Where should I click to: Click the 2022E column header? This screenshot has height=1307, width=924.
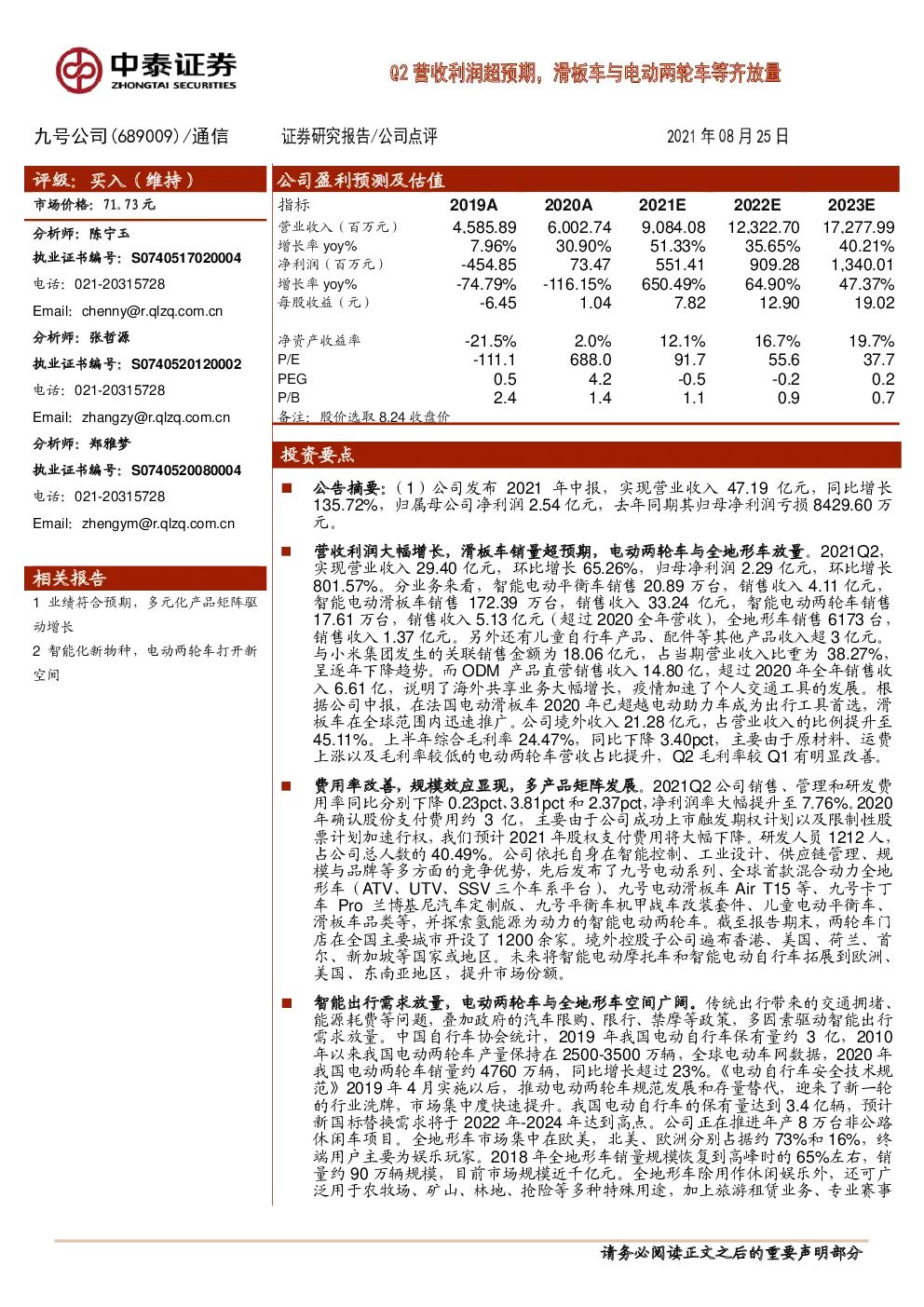tap(757, 205)
